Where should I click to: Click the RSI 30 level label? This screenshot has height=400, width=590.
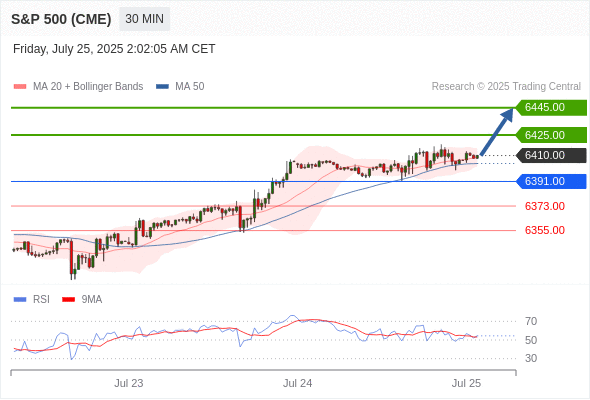pyautogui.click(x=531, y=358)
